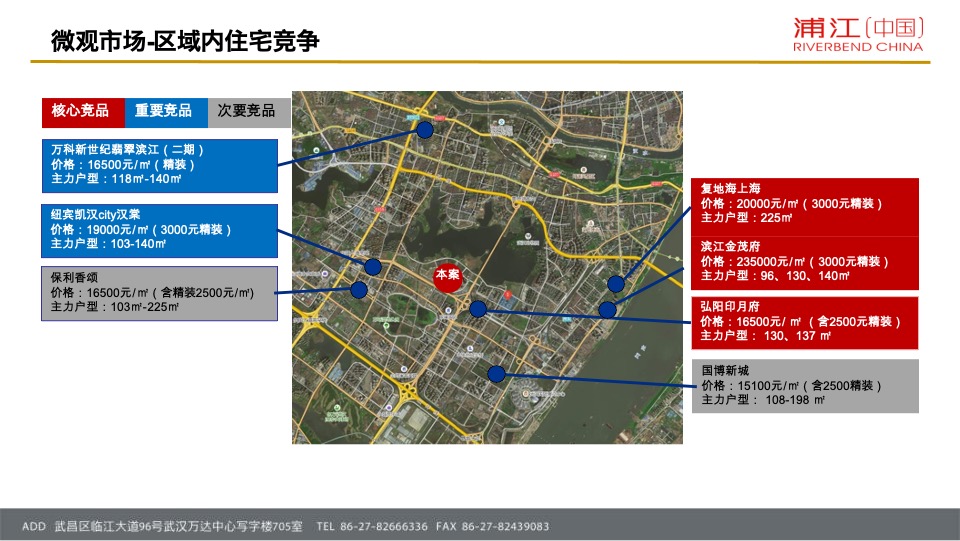Click the gray 次要竞品 legend label
This screenshot has height=541, width=960.
pyautogui.click(x=249, y=113)
